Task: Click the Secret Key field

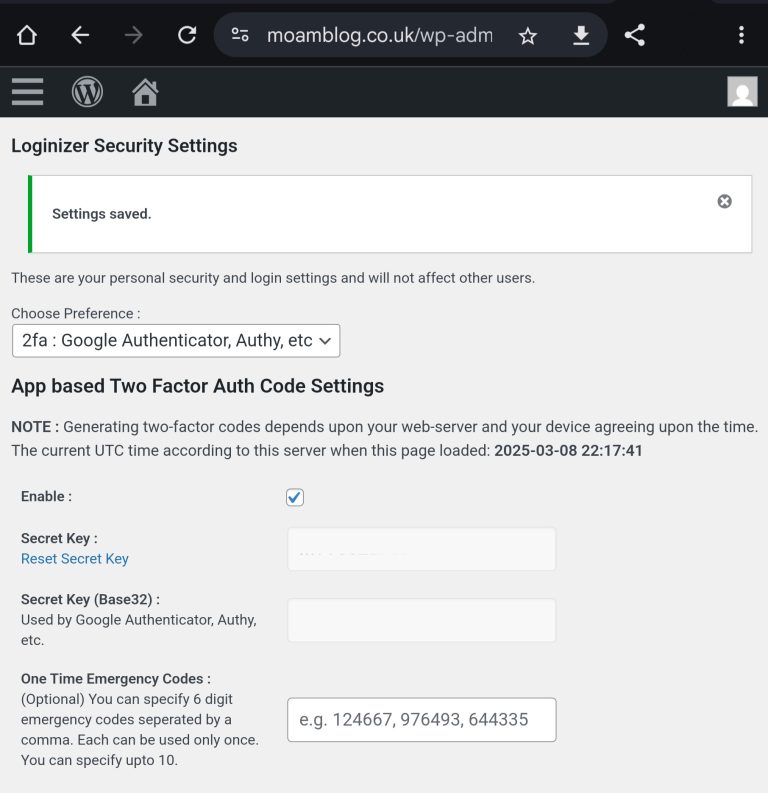Action: [421, 549]
